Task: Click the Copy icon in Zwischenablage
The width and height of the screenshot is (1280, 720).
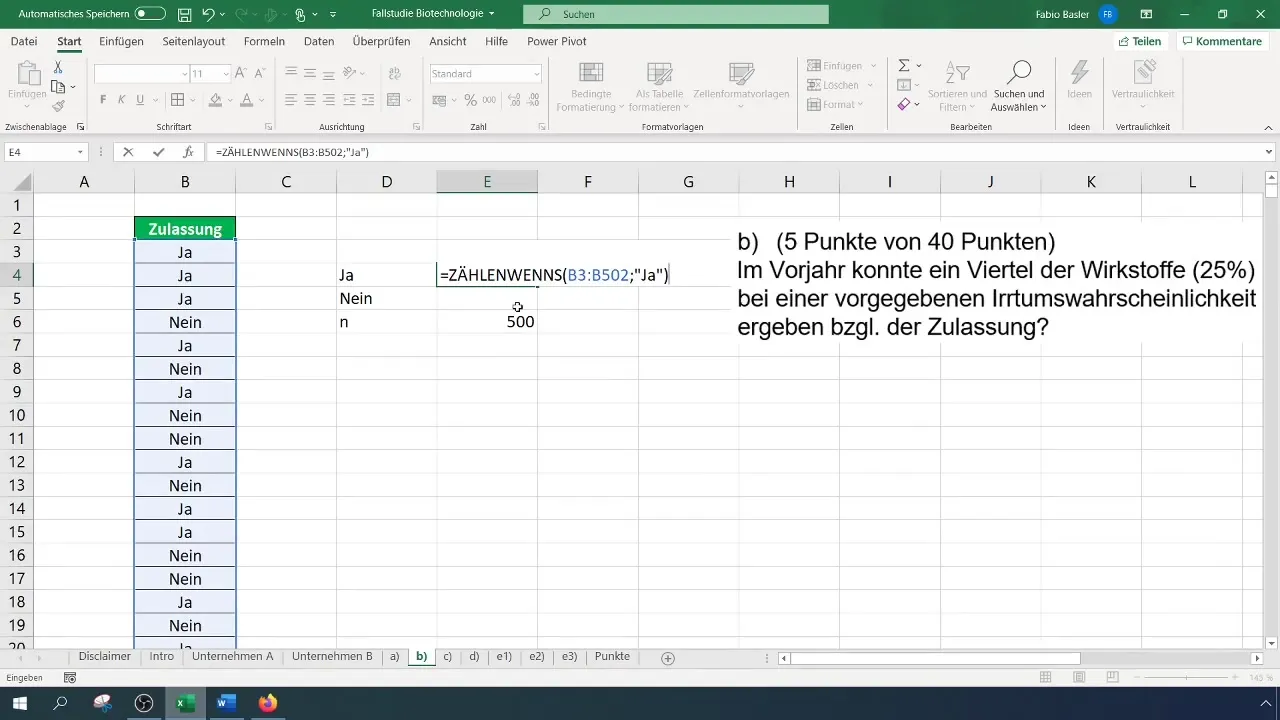Action: pyautogui.click(x=58, y=87)
